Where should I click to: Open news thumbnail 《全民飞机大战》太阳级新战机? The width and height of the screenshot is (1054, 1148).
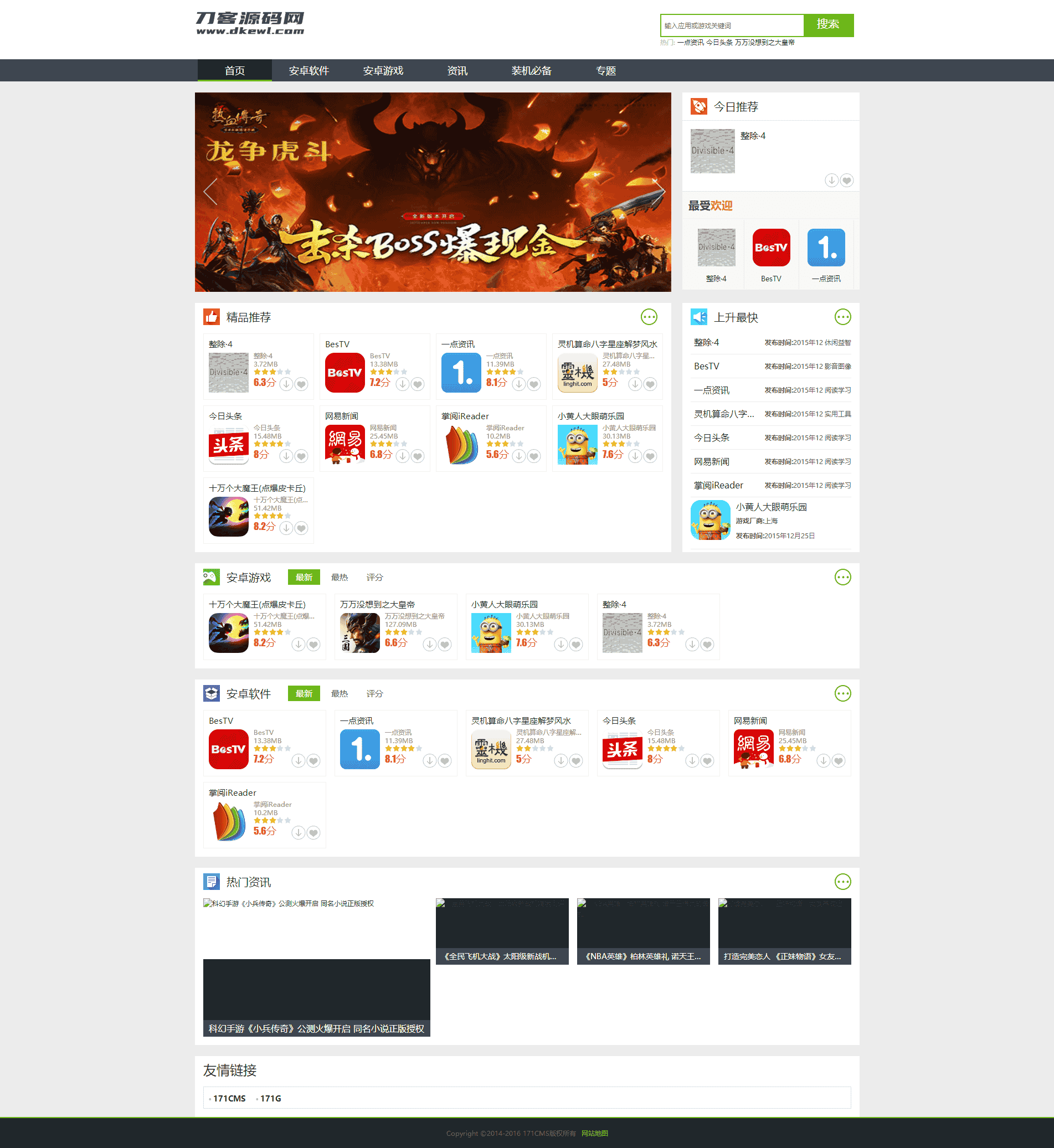point(502,931)
